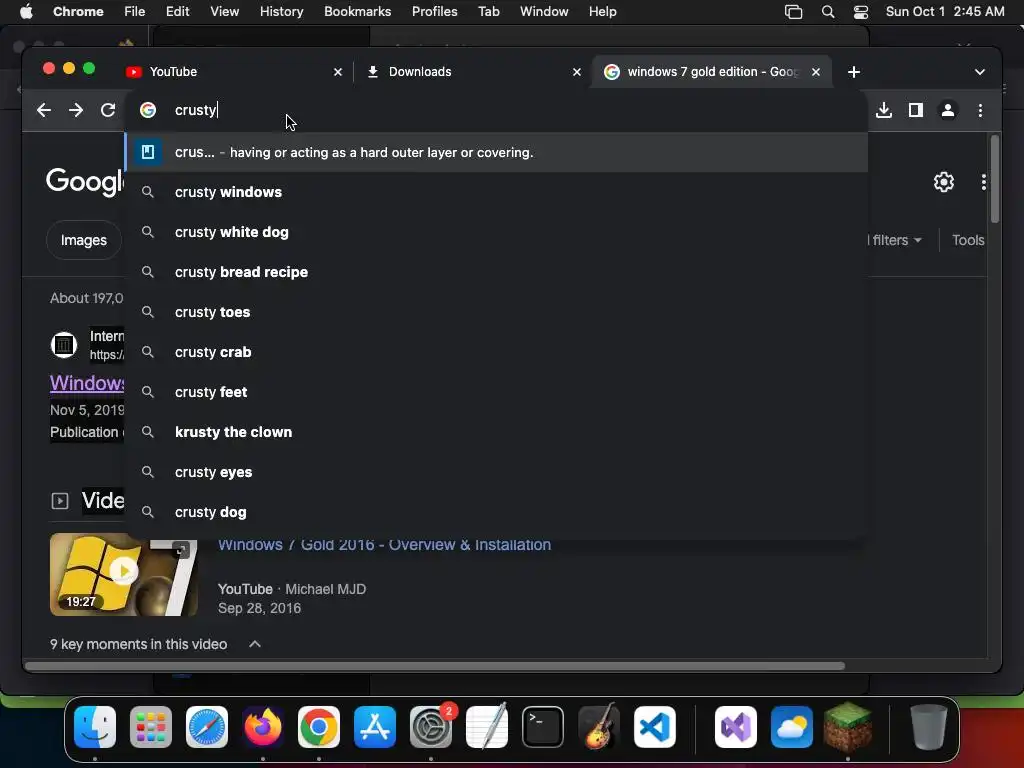1024x768 pixels.
Task: Open Google page three-dot menu right of the settings gear
Action: (x=984, y=182)
